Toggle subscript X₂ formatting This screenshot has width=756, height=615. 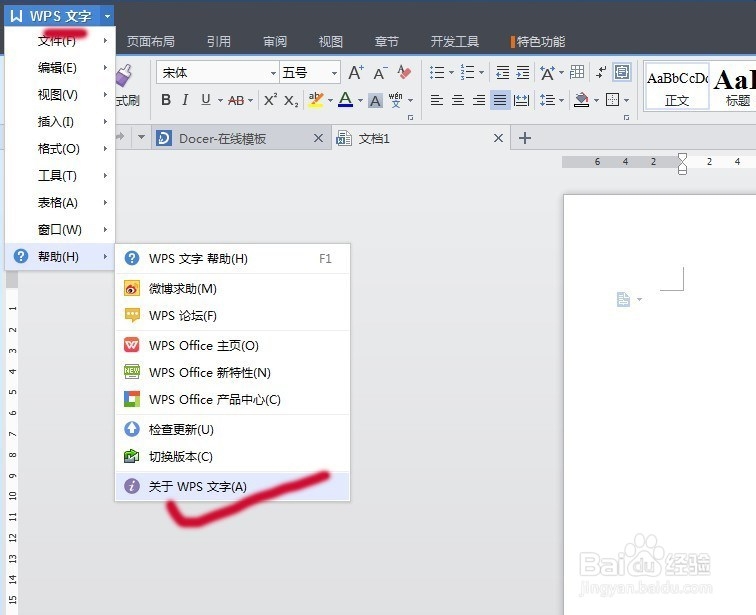(x=291, y=100)
